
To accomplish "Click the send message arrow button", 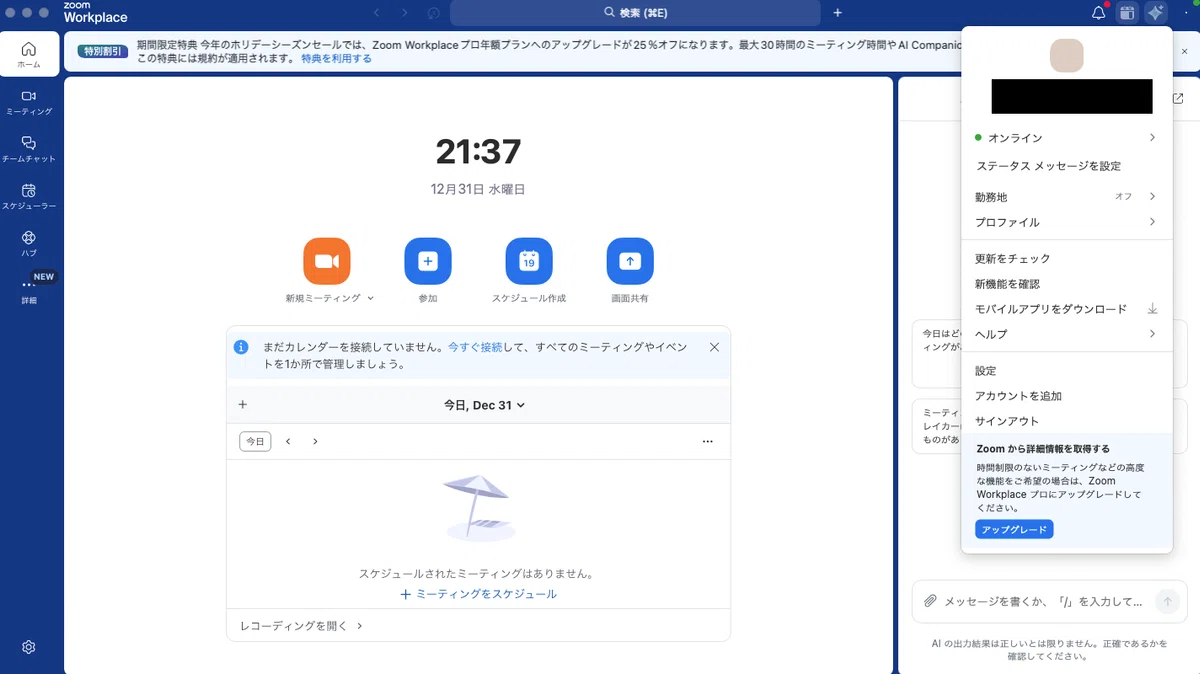I will pos(1166,601).
